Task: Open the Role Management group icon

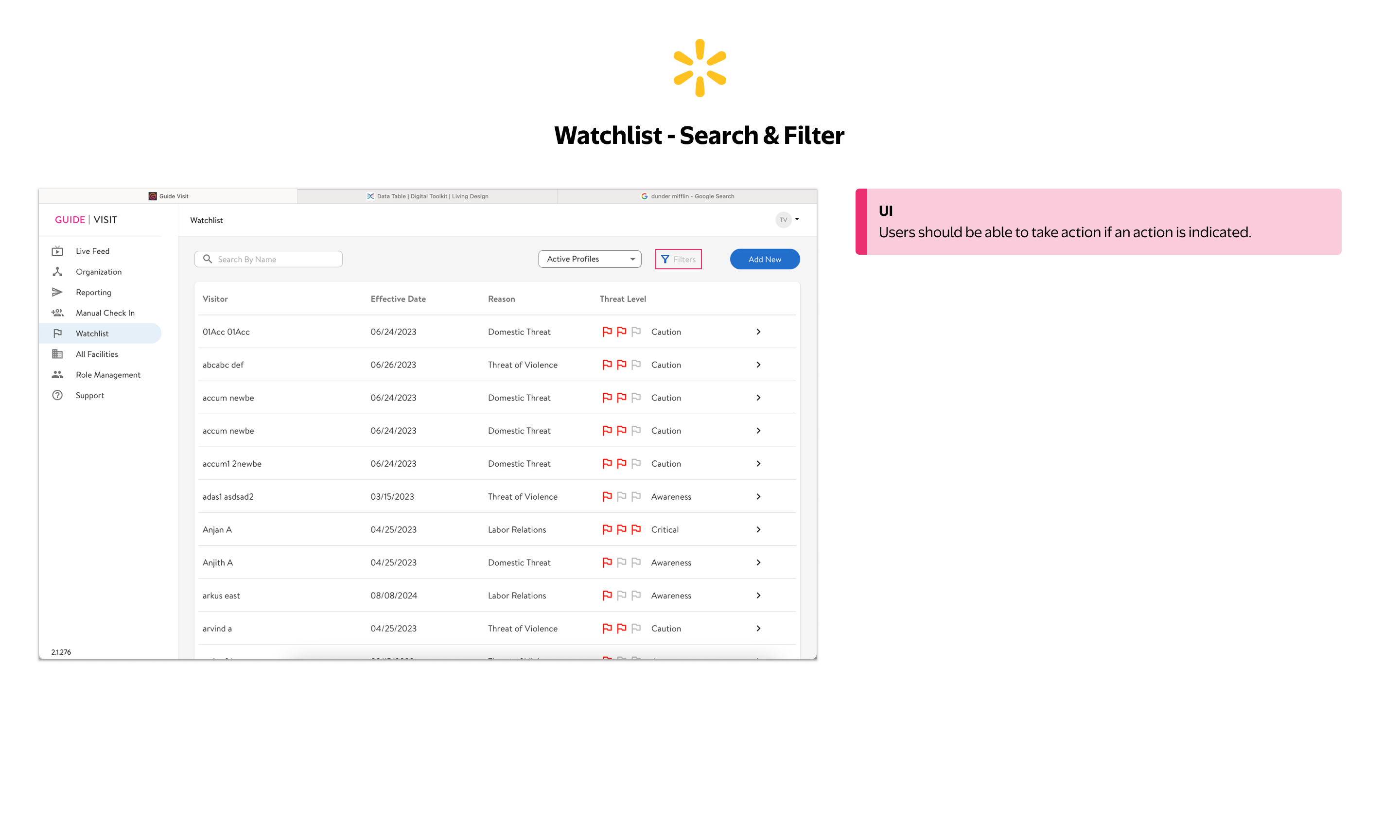Action: coord(57,374)
